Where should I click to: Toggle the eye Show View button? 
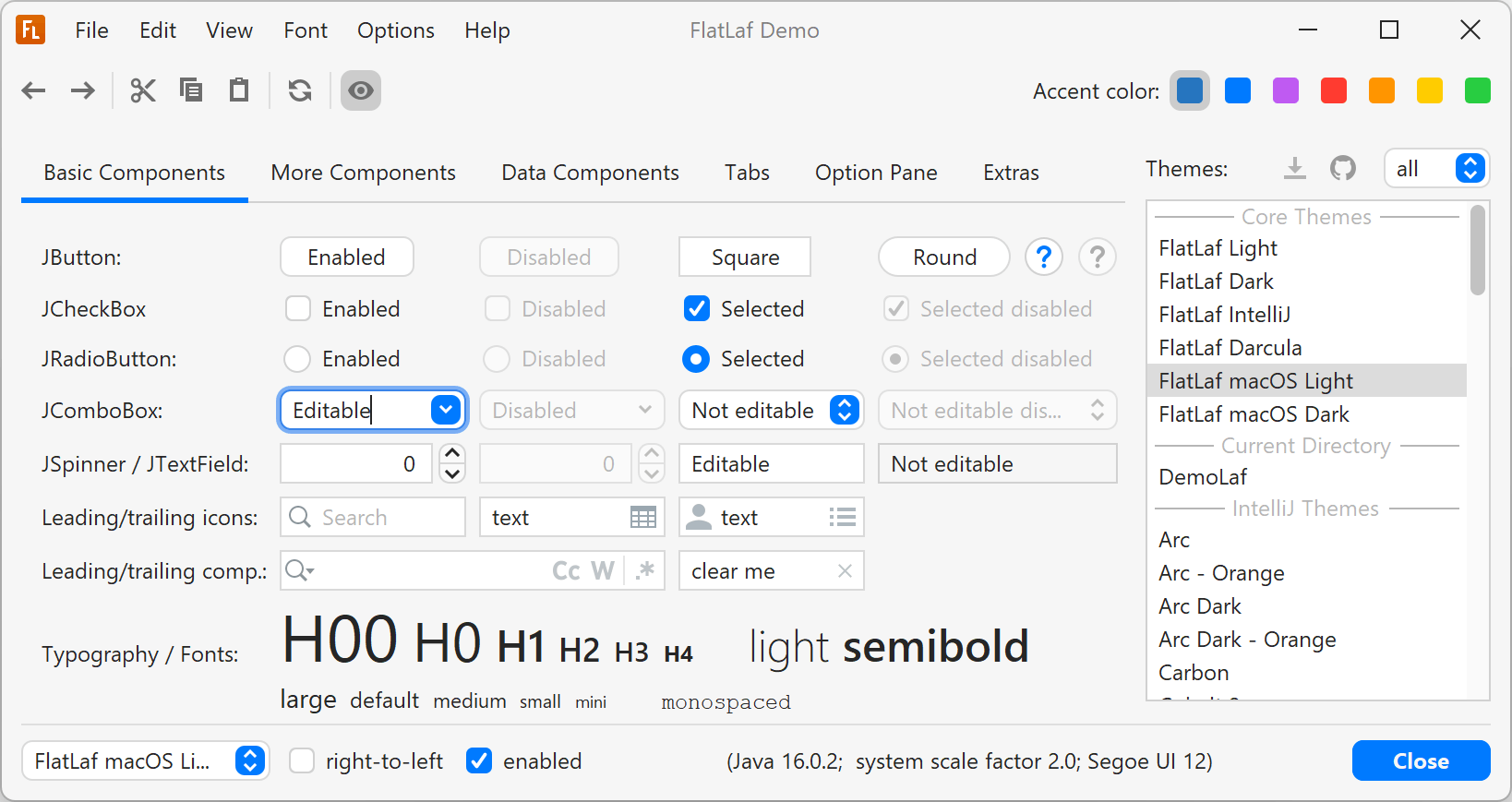pos(361,90)
